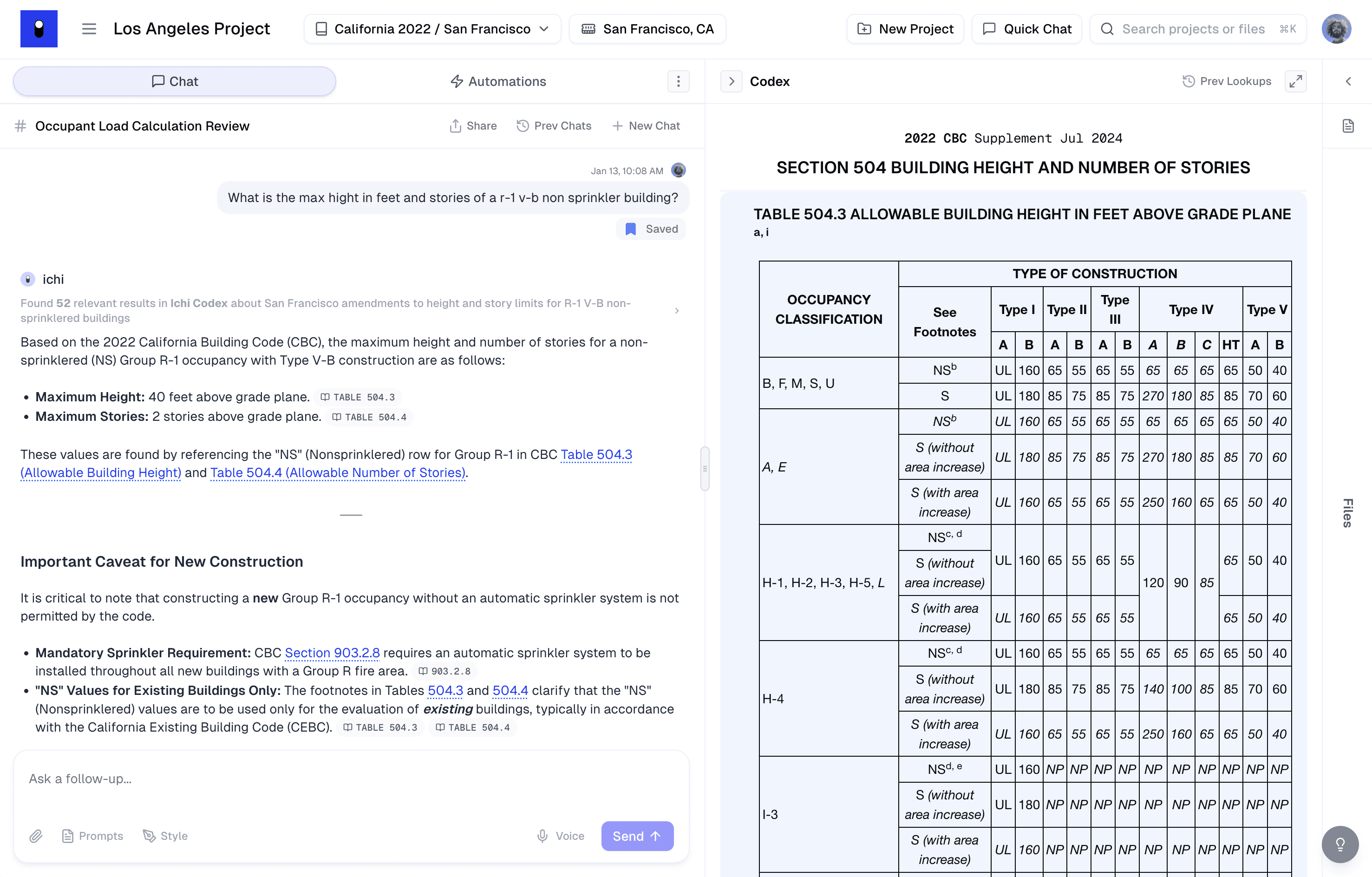Click the lightbulb help button
The width and height of the screenshot is (1372, 877).
point(1339,844)
